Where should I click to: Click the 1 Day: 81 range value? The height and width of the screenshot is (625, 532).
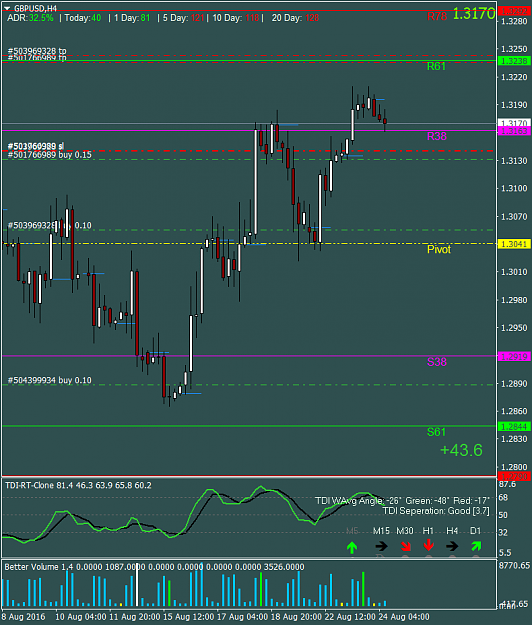click(x=132, y=18)
